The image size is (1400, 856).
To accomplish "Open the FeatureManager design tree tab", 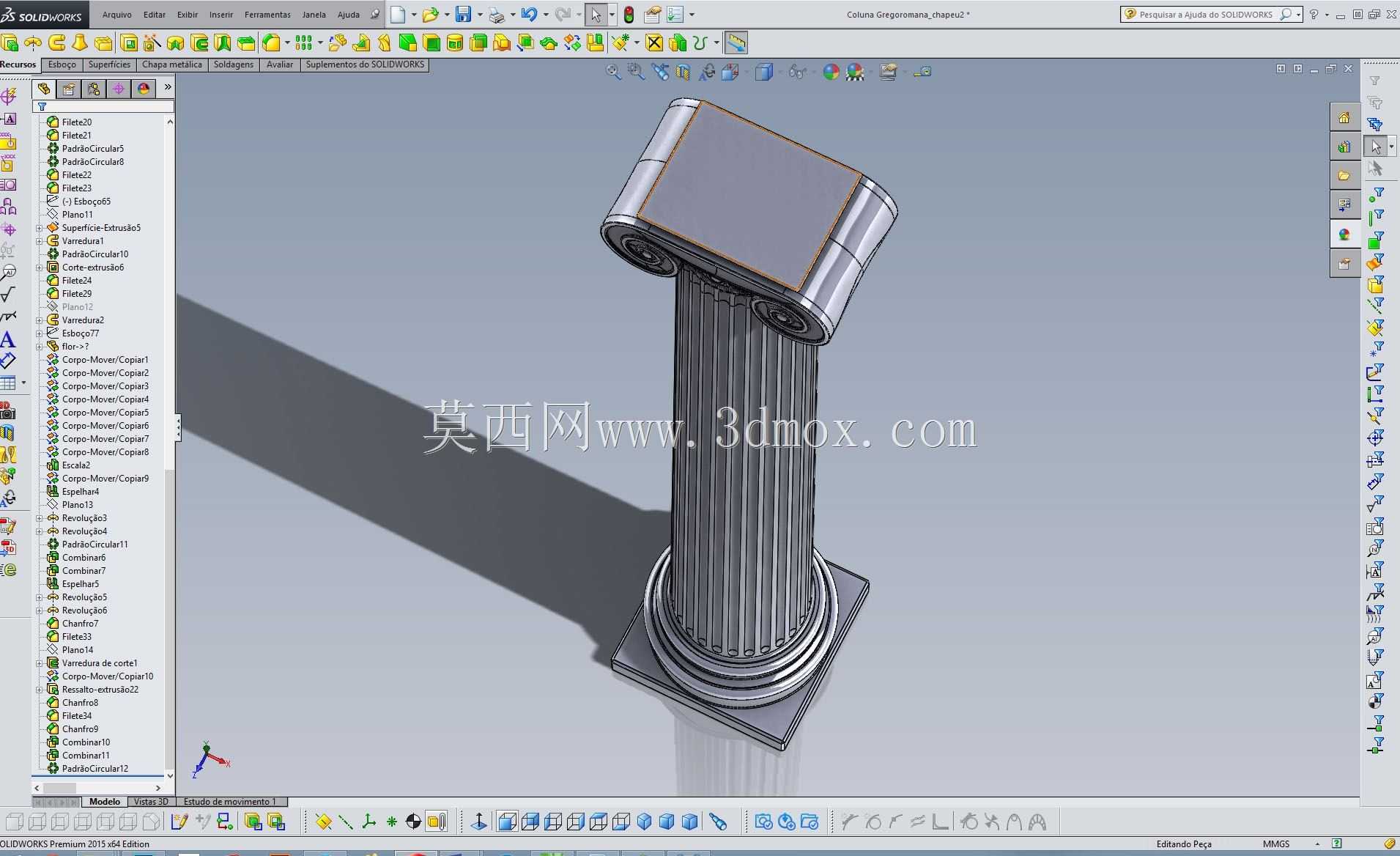I will [x=44, y=89].
